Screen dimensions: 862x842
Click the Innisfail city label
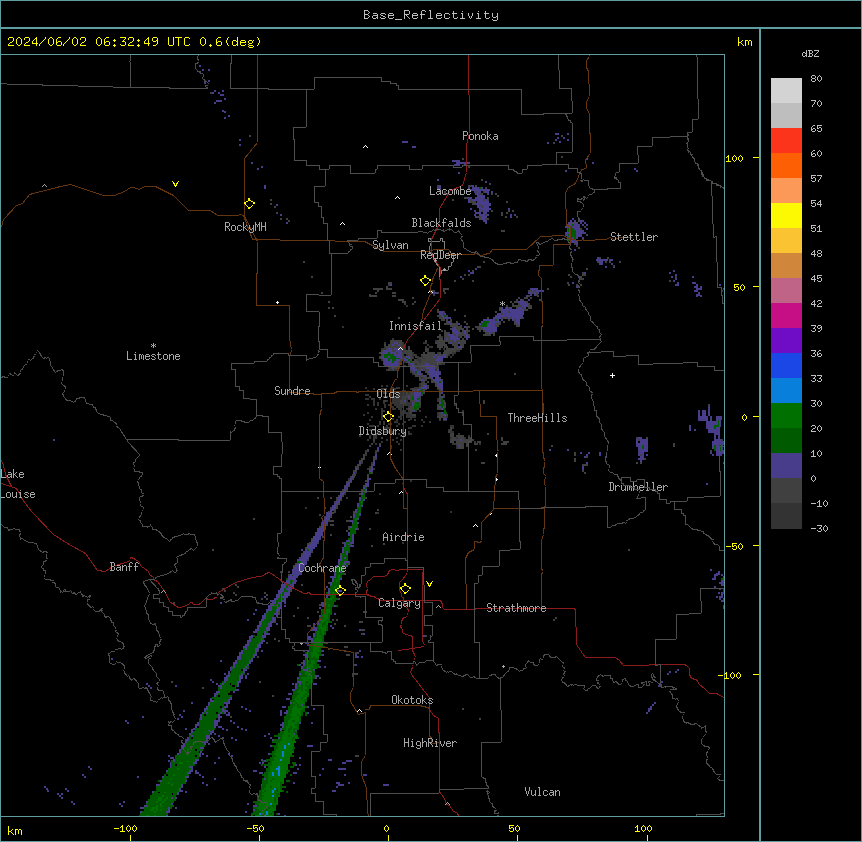coord(415,326)
